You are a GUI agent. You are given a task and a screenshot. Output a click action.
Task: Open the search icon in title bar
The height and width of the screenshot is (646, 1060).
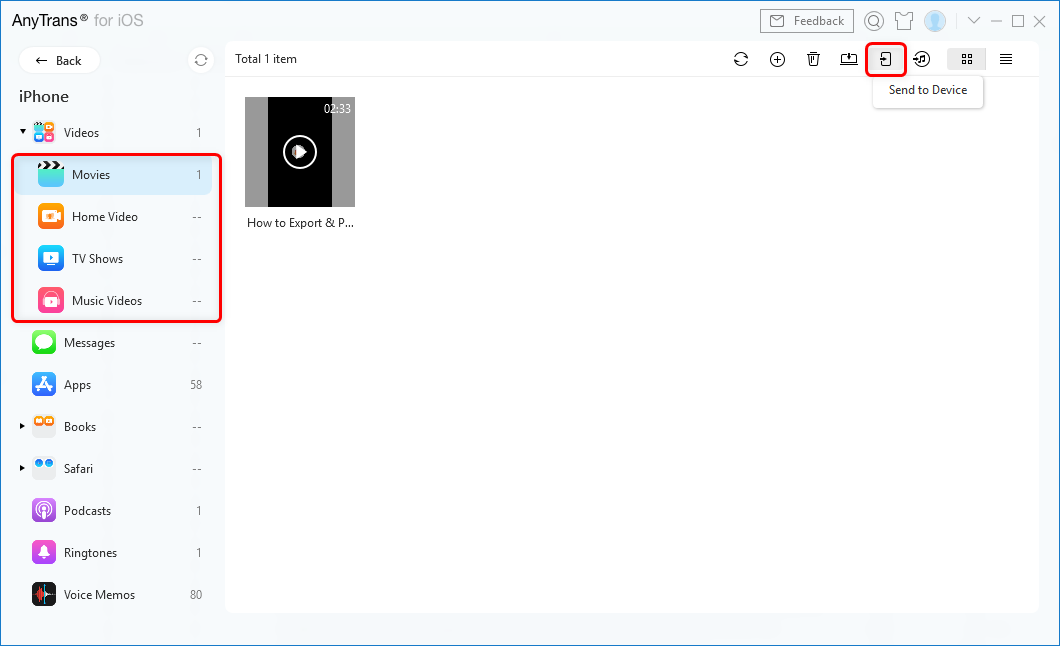pos(874,21)
